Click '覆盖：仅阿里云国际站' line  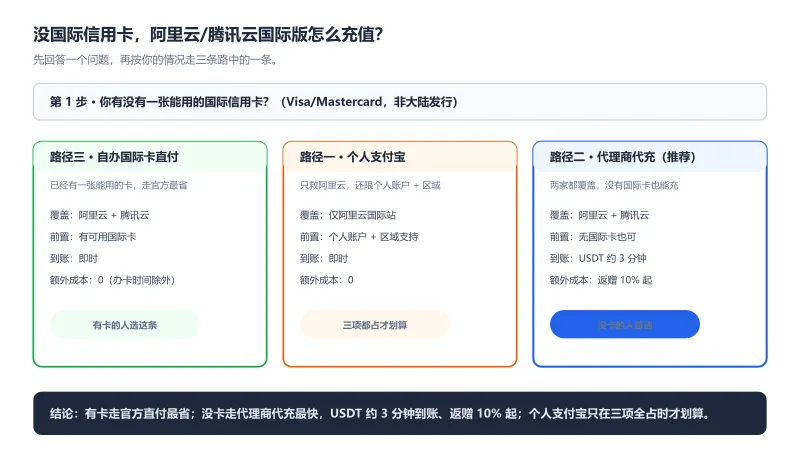pos(348,215)
